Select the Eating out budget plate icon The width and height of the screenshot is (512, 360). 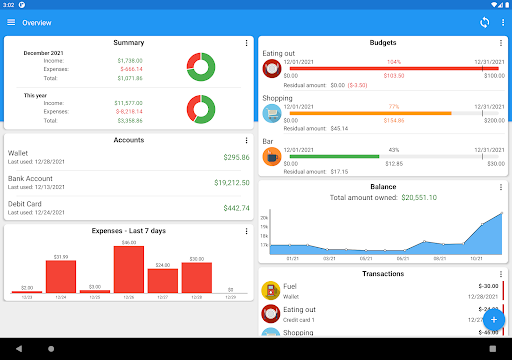point(272,68)
